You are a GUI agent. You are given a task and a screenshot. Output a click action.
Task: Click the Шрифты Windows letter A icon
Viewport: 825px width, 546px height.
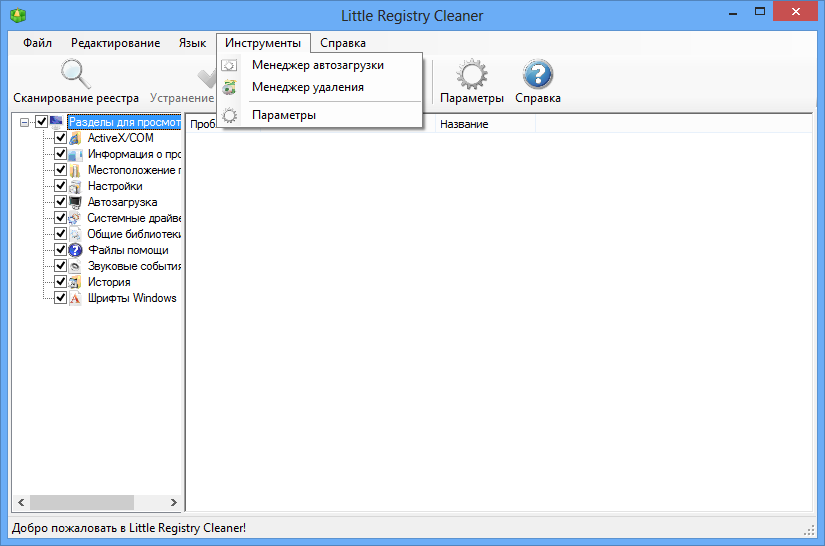[75, 298]
